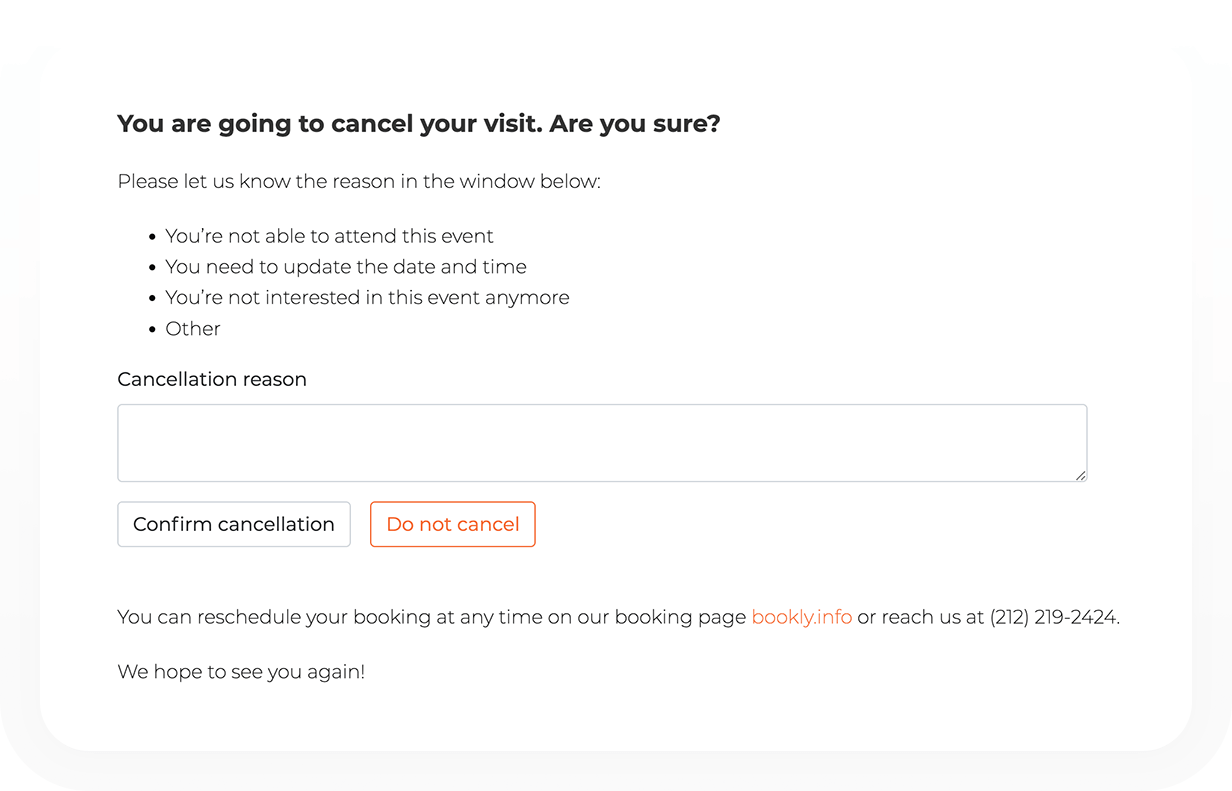Click the Please let us know the reason line

(x=359, y=182)
